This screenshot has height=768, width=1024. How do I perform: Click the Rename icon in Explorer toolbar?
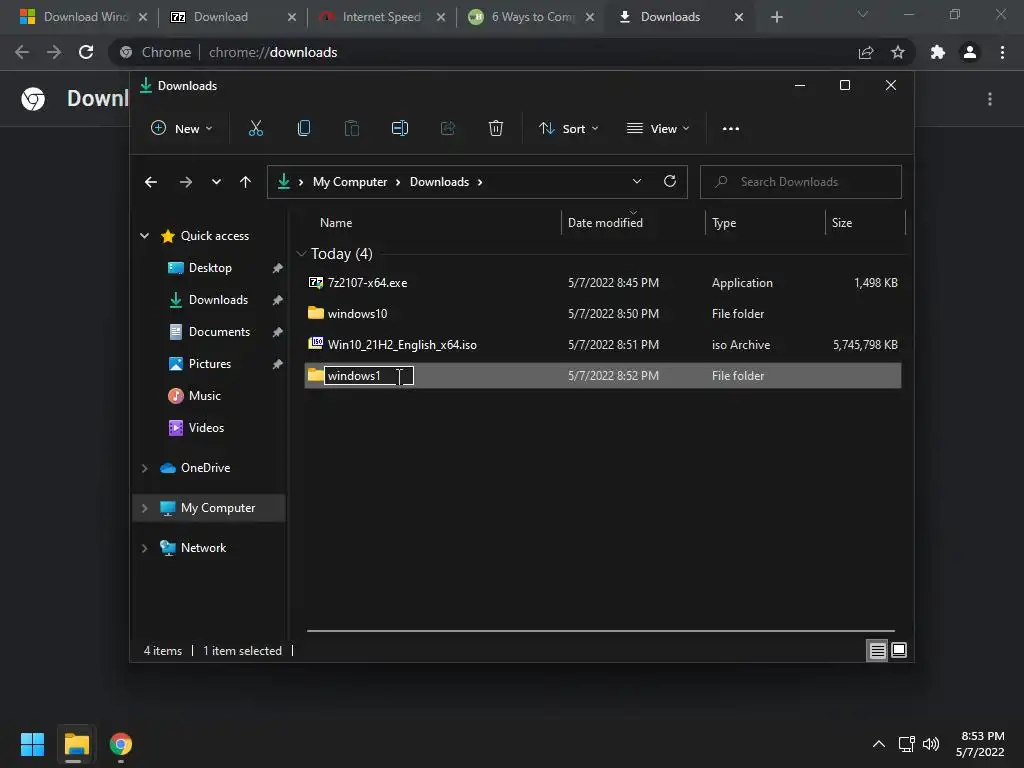pyautogui.click(x=400, y=129)
